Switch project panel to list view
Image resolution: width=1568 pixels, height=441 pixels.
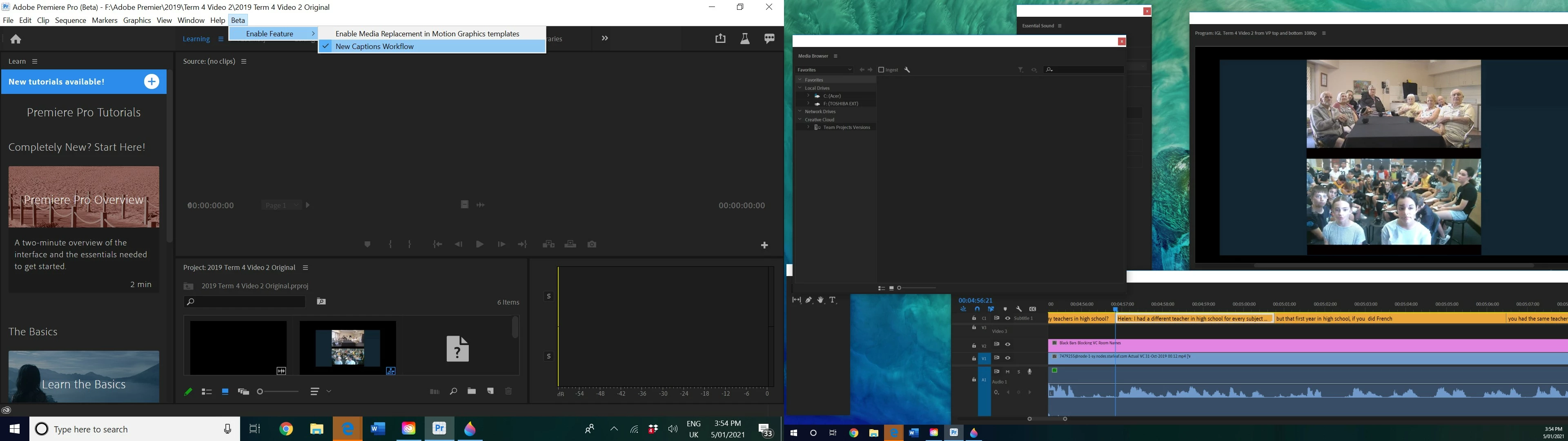206,392
